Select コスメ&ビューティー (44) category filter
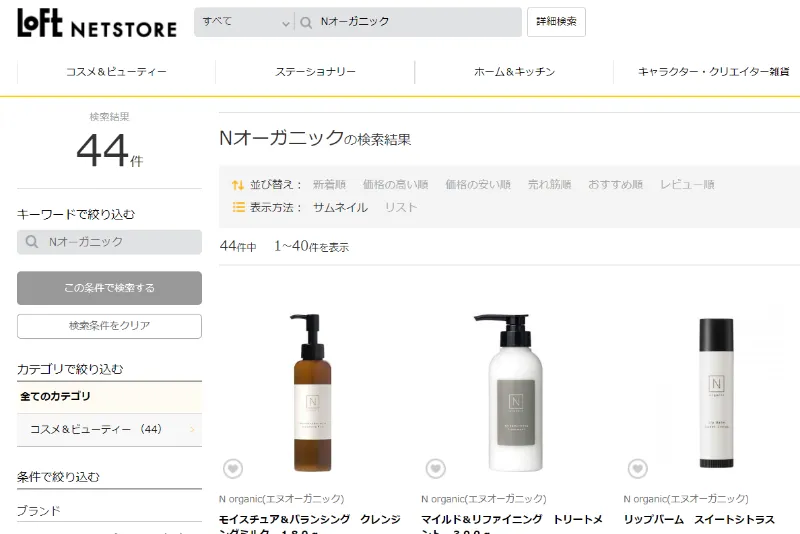 (109, 430)
